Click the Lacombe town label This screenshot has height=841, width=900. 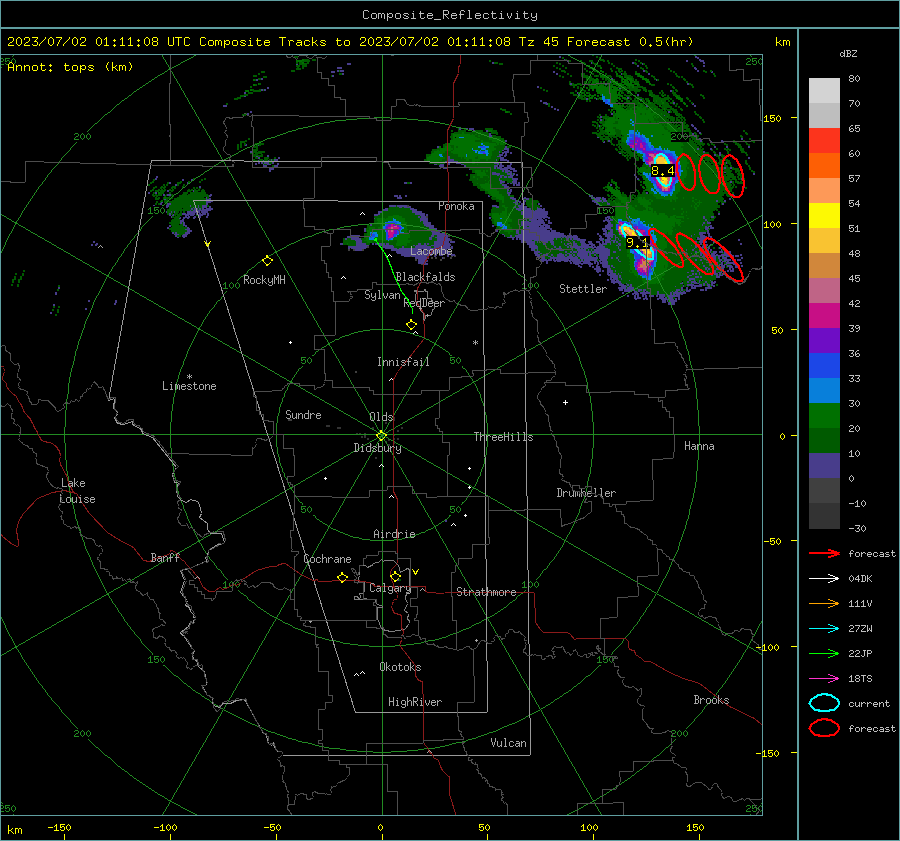431,251
